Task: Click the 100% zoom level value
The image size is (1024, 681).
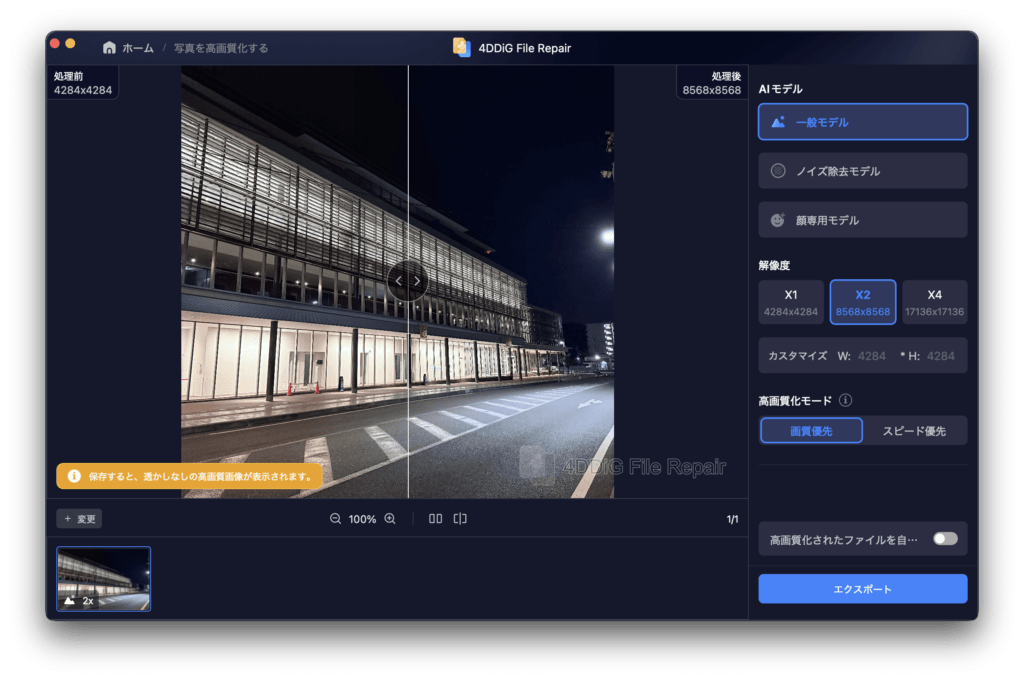Action: pyautogui.click(x=362, y=519)
